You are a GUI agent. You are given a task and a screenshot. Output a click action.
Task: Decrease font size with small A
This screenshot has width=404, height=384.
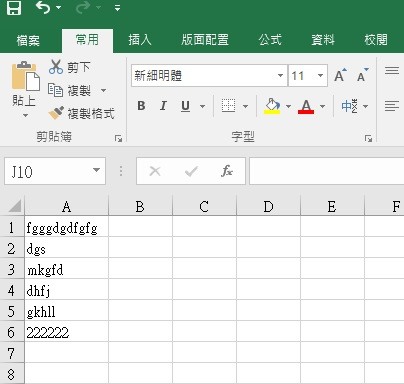pyautogui.click(x=362, y=76)
